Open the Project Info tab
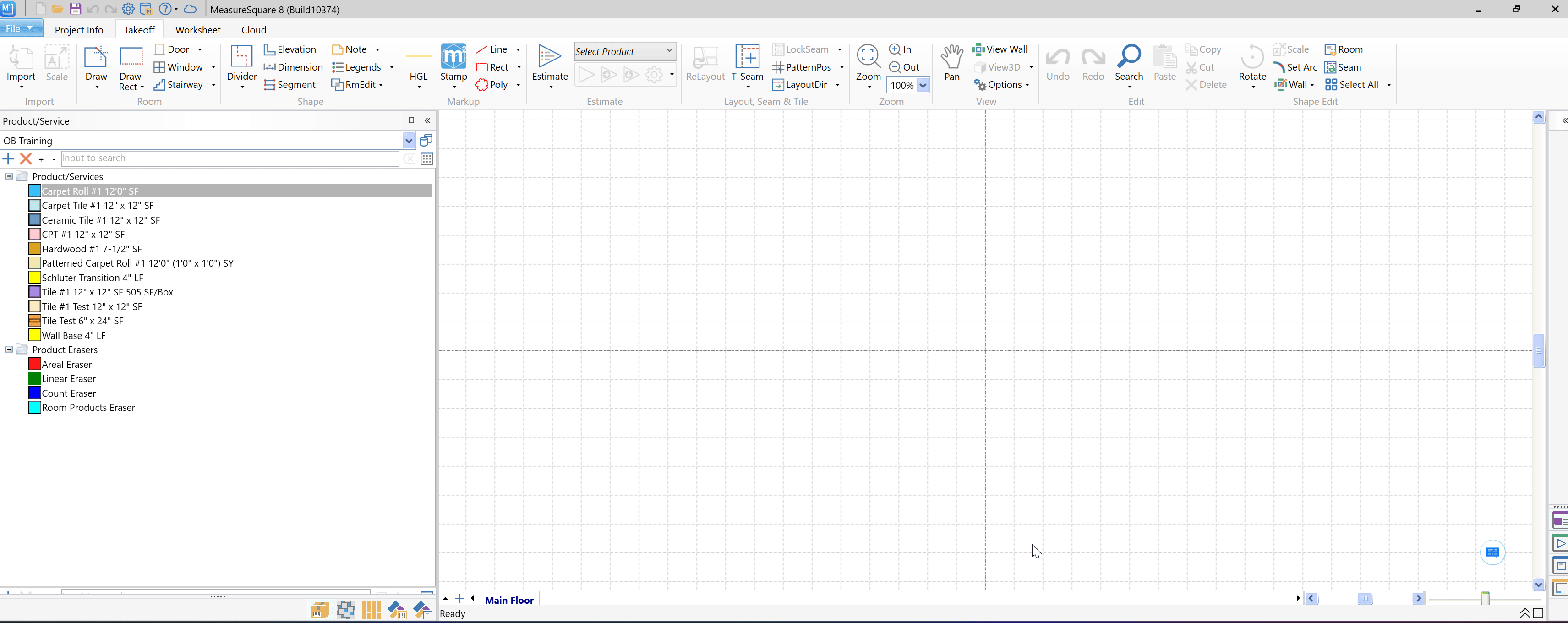 pos(79,30)
